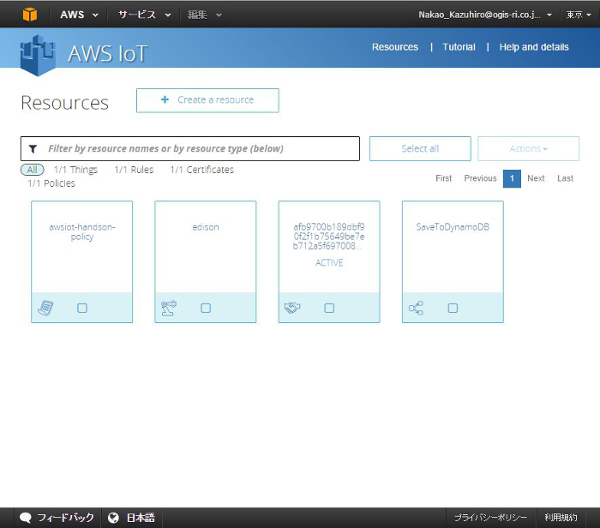Click the speech bubble feedback icon
The width and height of the screenshot is (600, 528).
click(26, 518)
